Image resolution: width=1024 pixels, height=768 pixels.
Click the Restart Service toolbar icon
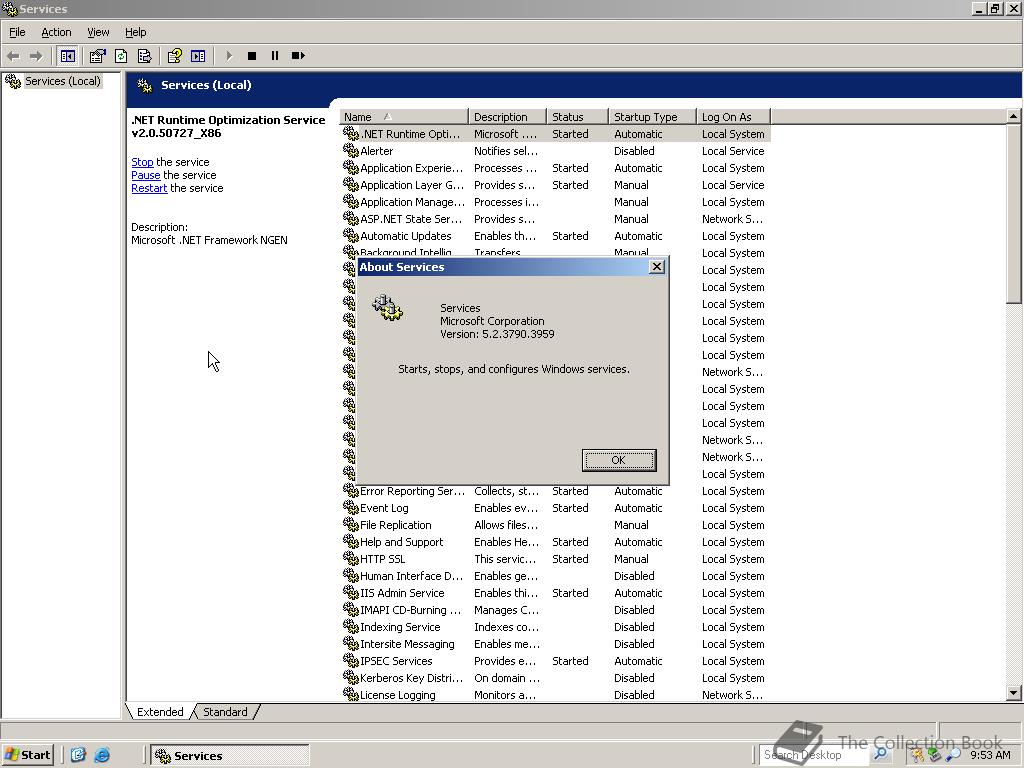click(x=298, y=56)
